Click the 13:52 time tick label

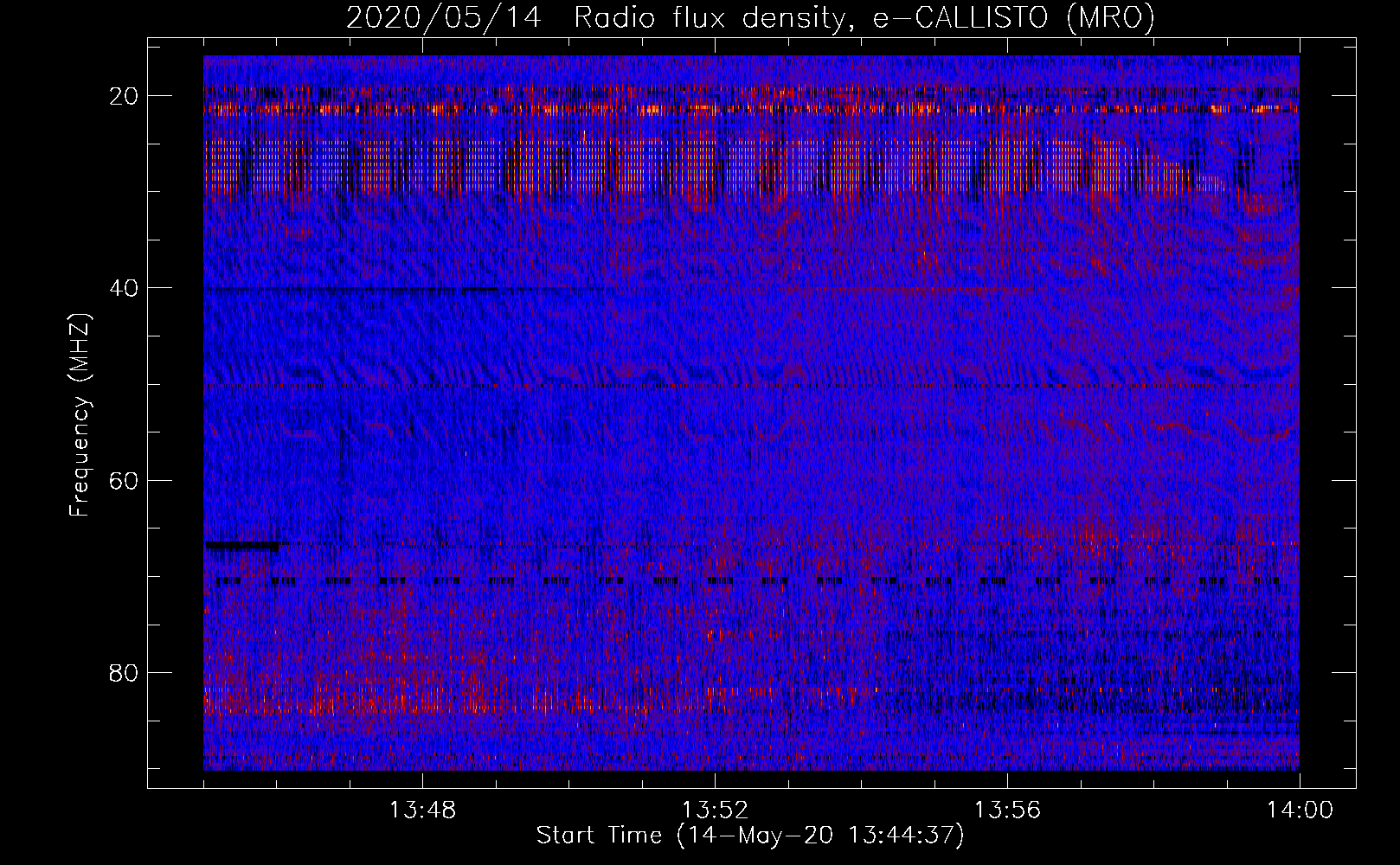[715, 811]
